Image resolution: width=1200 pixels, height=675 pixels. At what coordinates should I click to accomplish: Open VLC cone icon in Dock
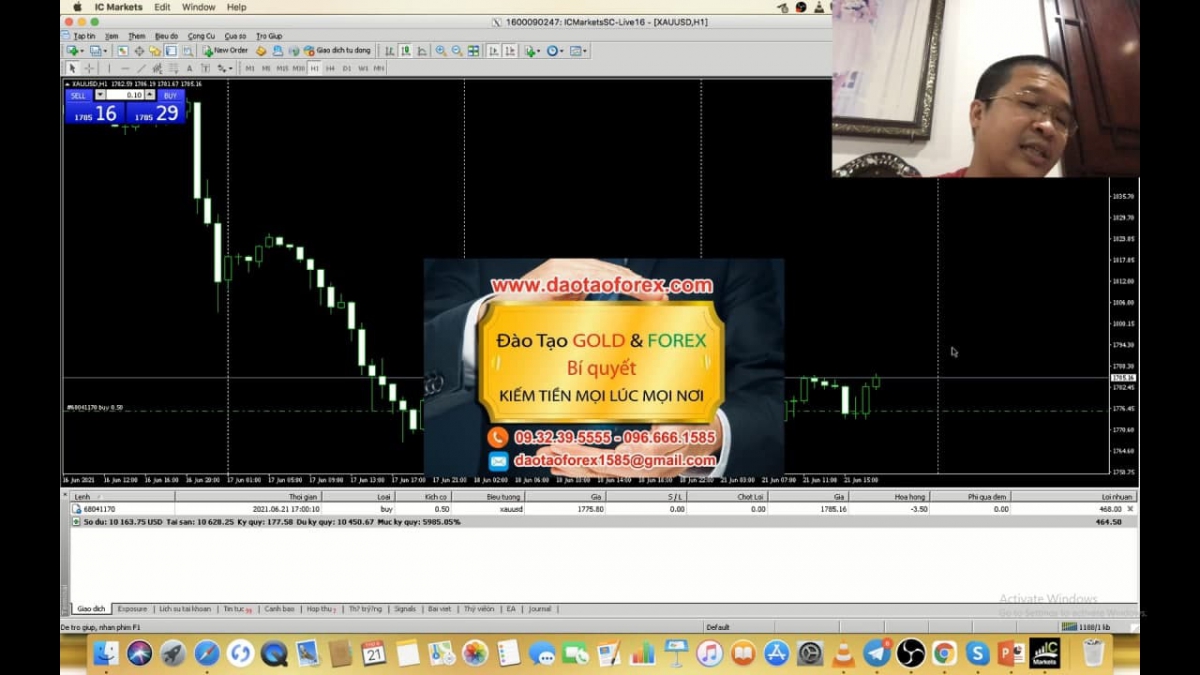pyautogui.click(x=843, y=654)
